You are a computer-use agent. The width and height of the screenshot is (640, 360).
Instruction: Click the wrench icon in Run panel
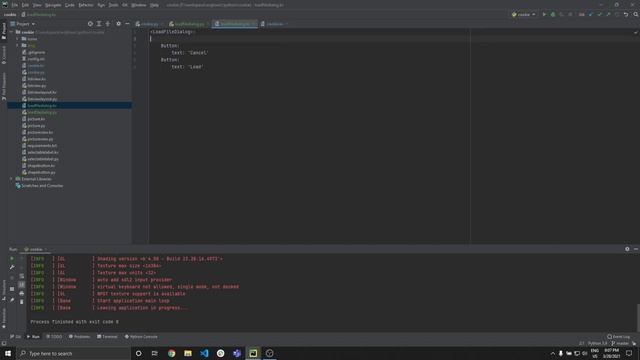tap(12, 267)
